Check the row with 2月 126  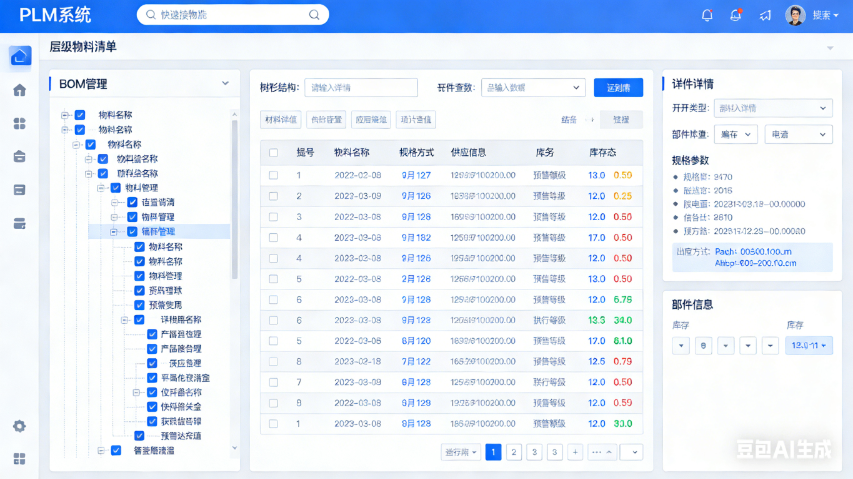point(274,279)
